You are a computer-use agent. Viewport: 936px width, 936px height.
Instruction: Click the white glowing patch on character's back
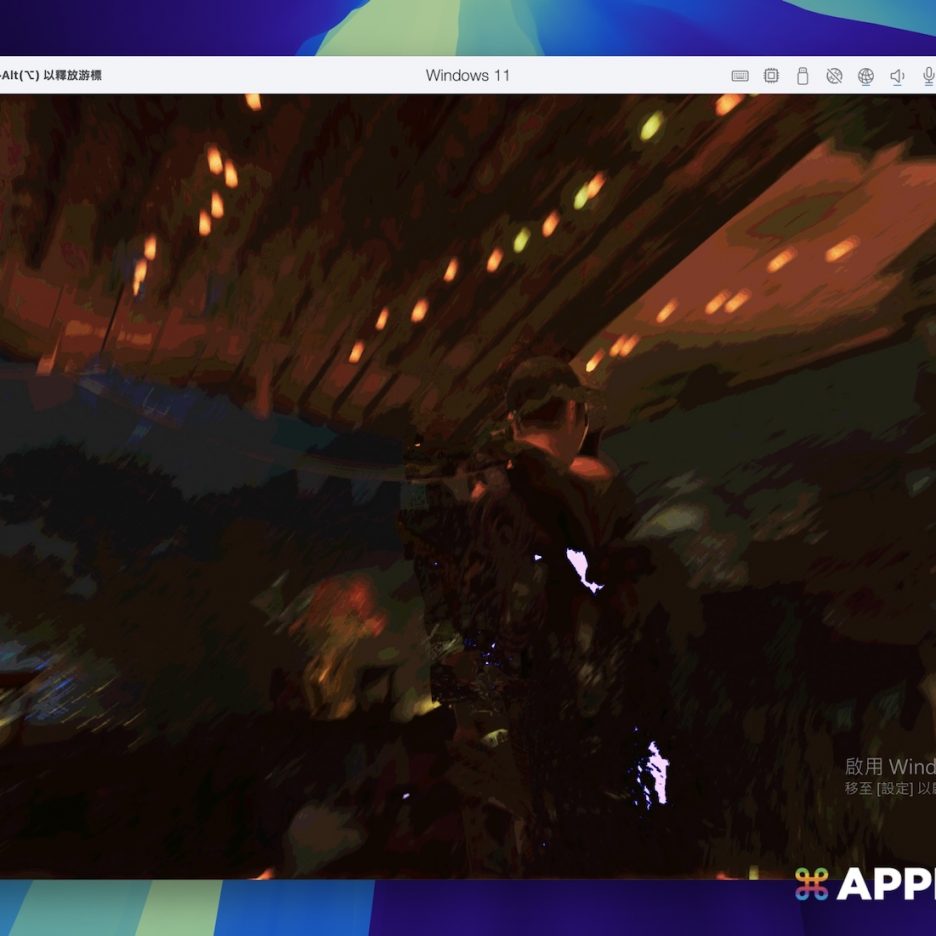584,569
